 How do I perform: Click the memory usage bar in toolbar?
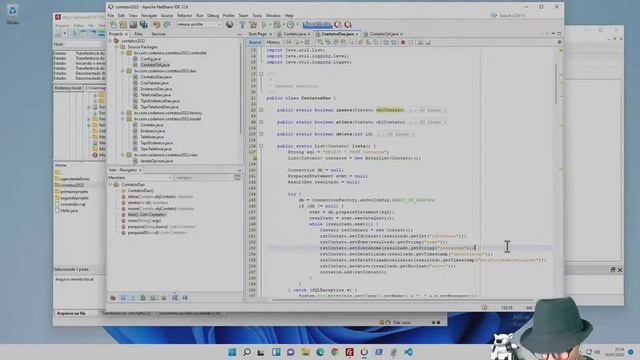317,25
